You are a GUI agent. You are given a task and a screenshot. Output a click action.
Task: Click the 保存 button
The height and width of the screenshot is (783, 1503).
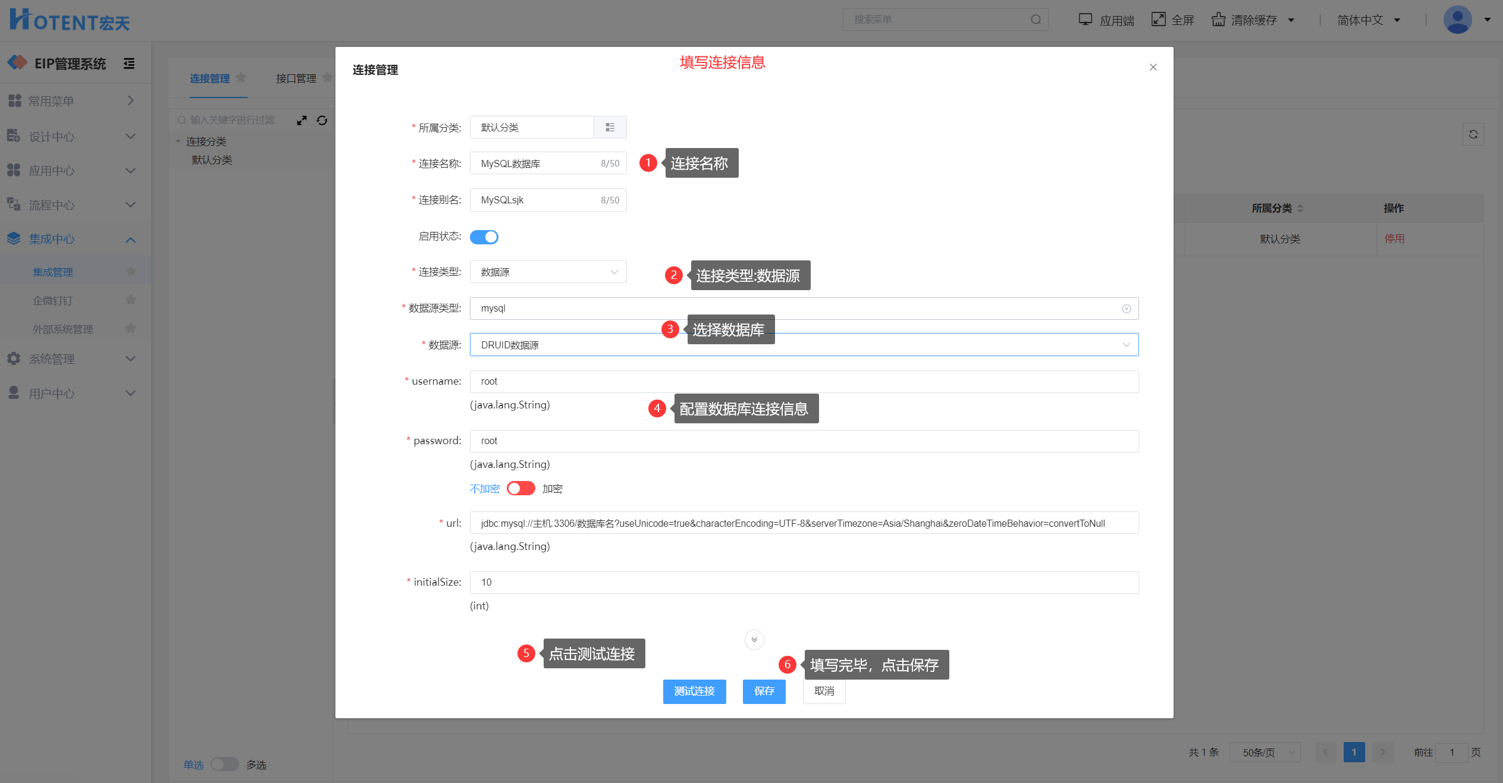click(x=764, y=691)
